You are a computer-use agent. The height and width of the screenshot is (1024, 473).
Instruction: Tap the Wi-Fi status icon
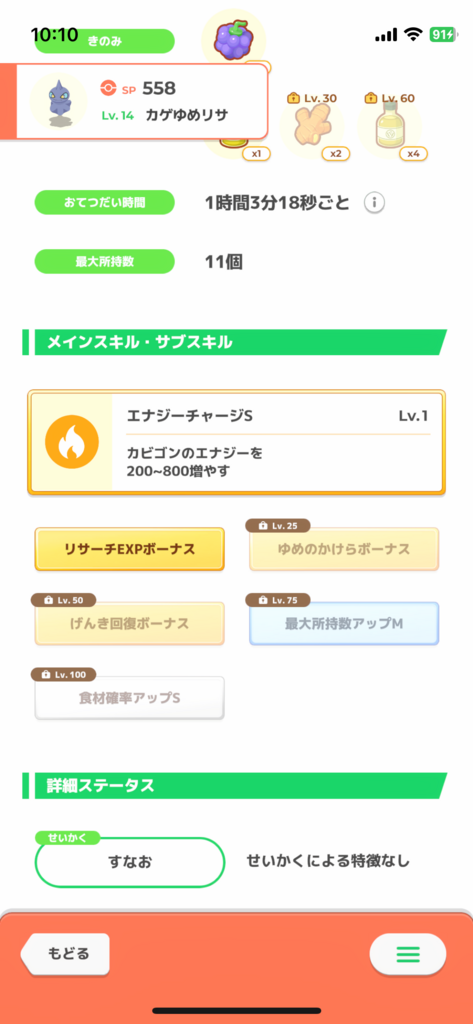pyautogui.click(x=413, y=36)
